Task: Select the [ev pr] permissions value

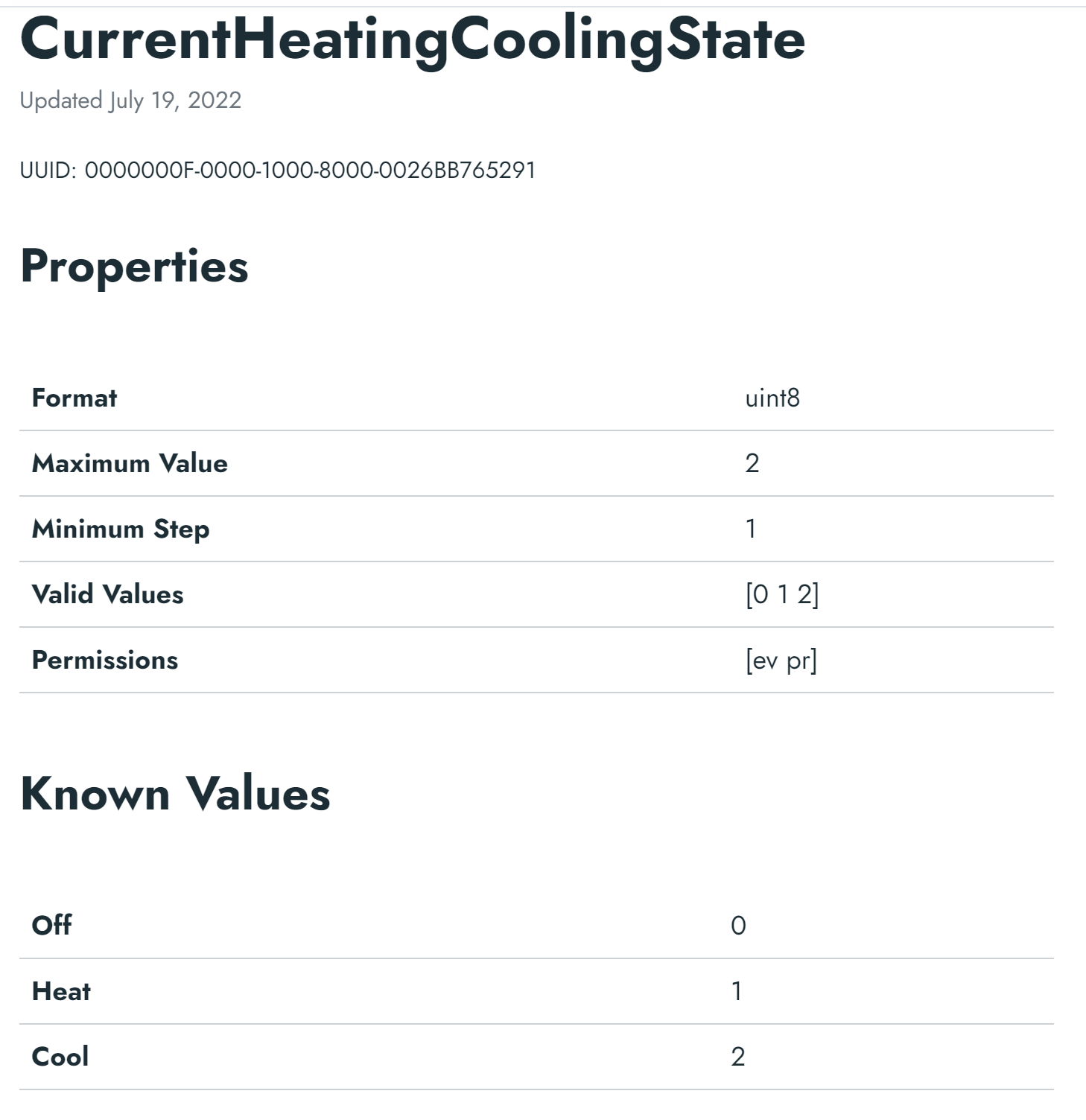Action: [x=781, y=661]
